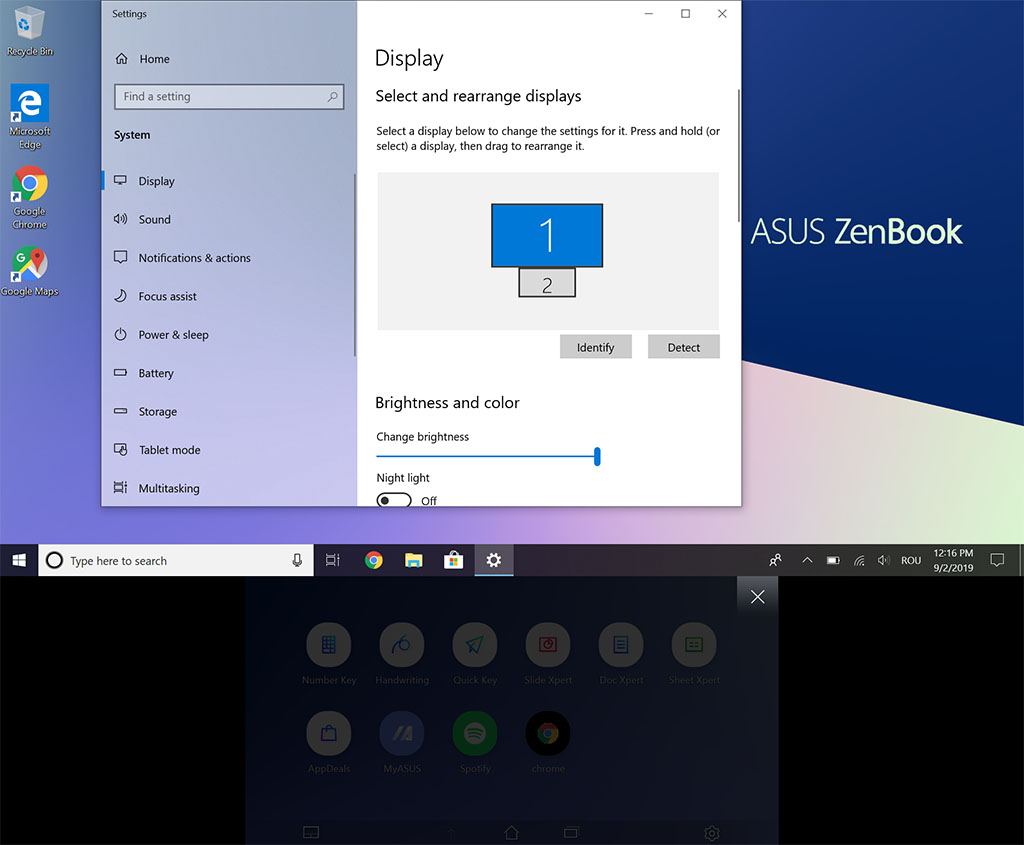Click the Find a setting search field

[229, 97]
